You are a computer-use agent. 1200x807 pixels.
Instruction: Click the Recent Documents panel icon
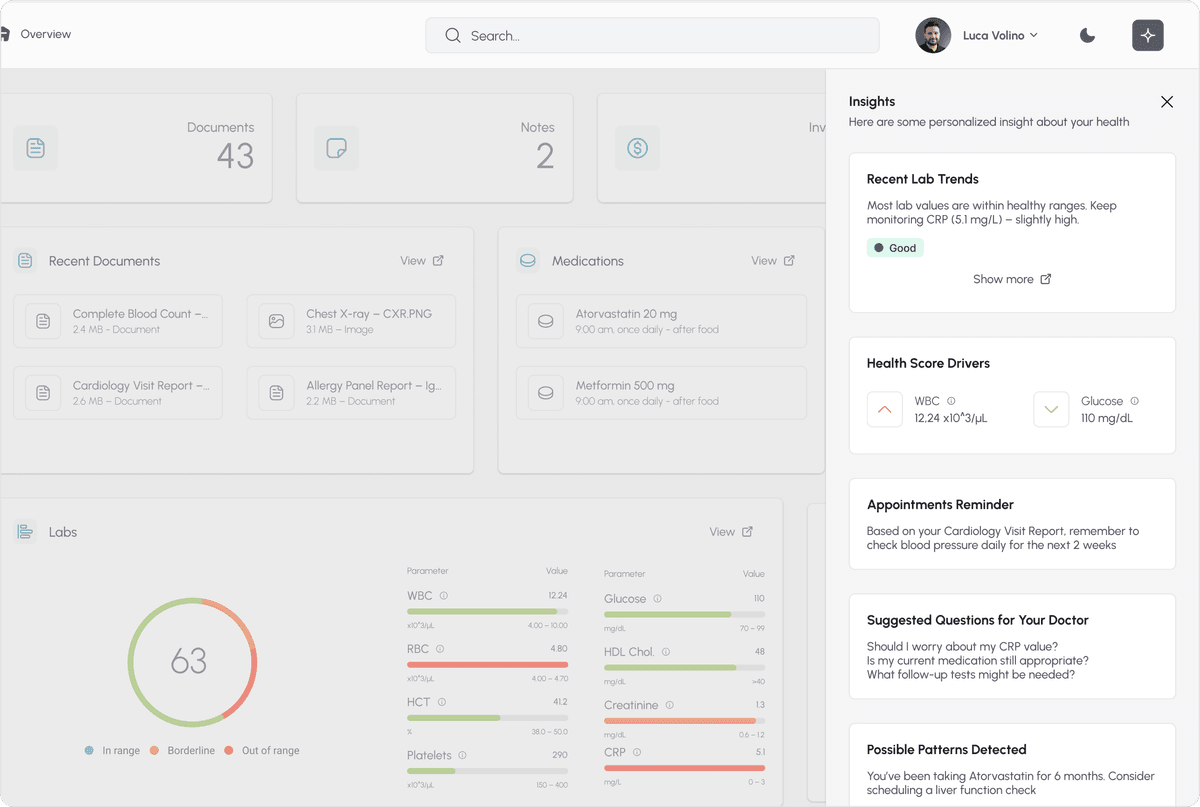(x=24, y=260)
